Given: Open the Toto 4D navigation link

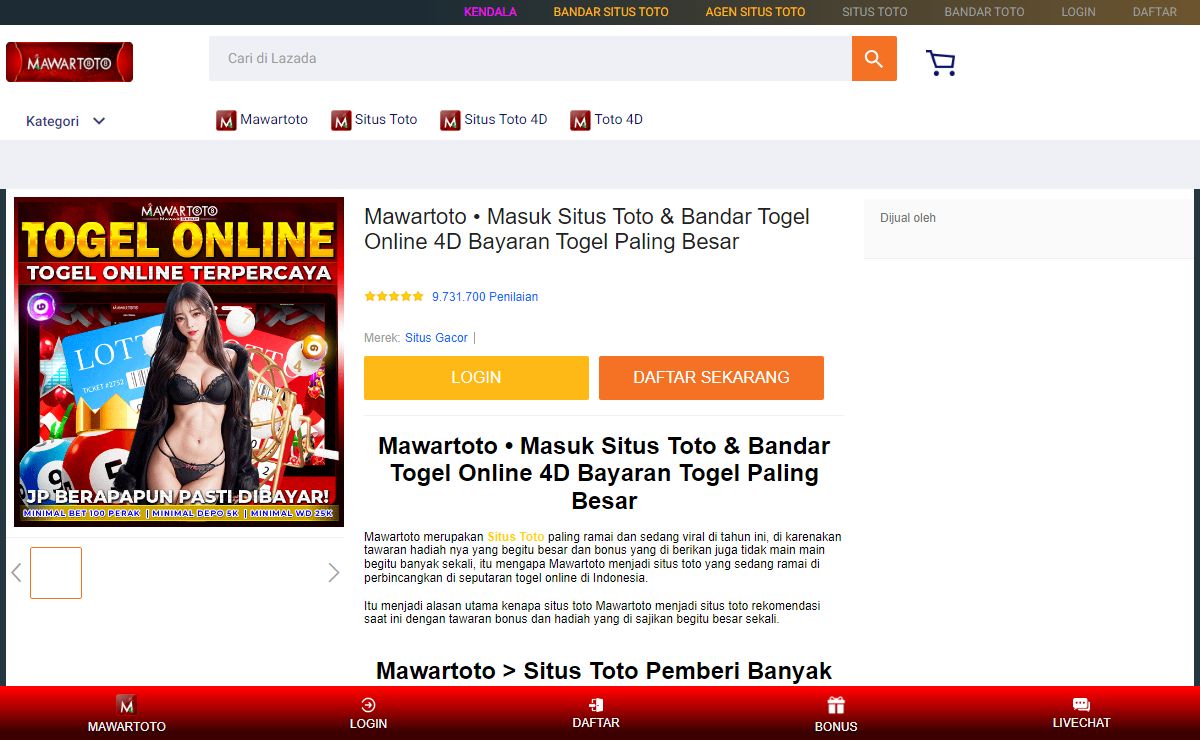Looking at the screenshot, I should click(619, 120).
